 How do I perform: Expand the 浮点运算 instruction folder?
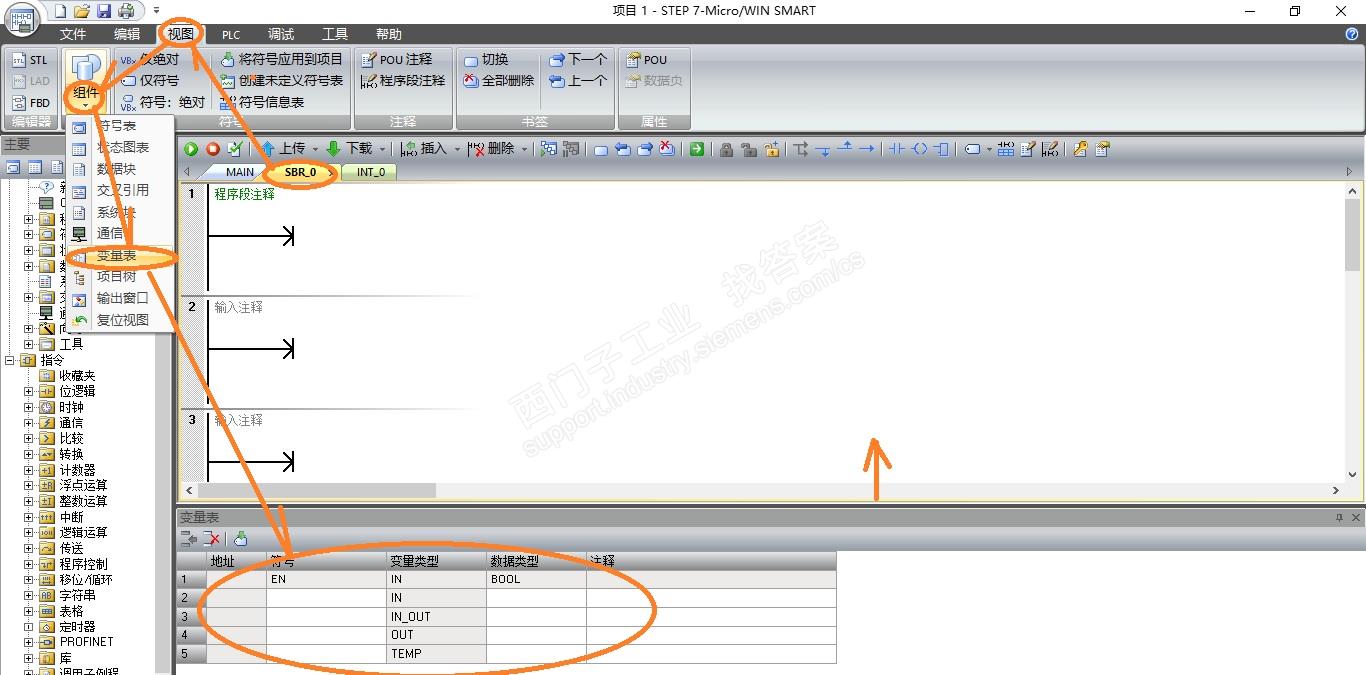coord(29,485)
